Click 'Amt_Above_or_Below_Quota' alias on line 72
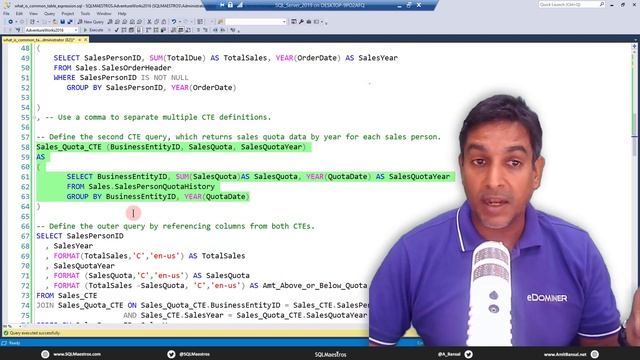 [x=315, y=286]
